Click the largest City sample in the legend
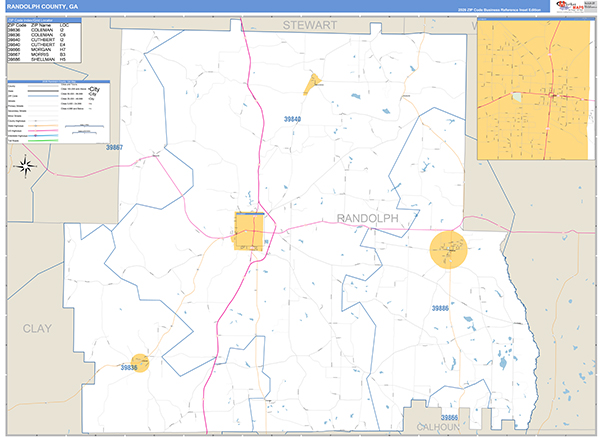 click(94, 89)
